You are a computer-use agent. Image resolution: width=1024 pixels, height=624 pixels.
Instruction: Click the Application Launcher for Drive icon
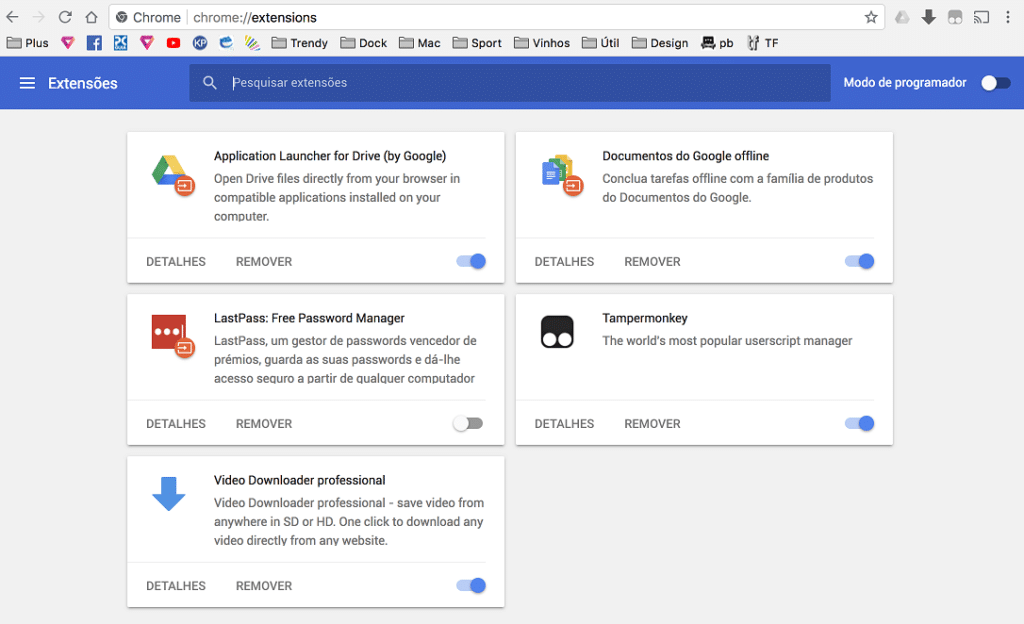coord(173,175)
